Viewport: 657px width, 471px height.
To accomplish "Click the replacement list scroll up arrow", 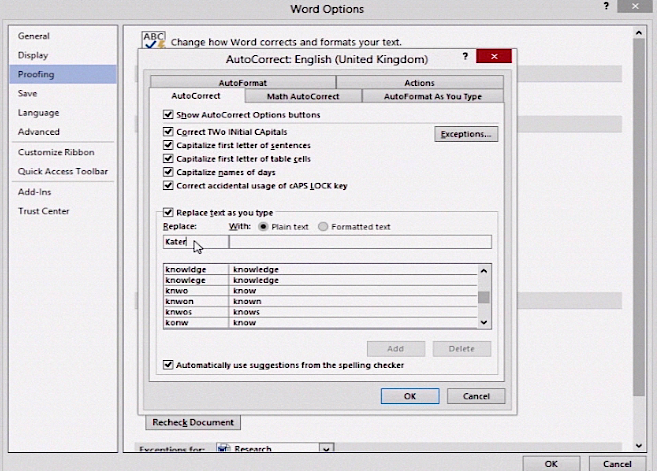I will coord(484,271).
